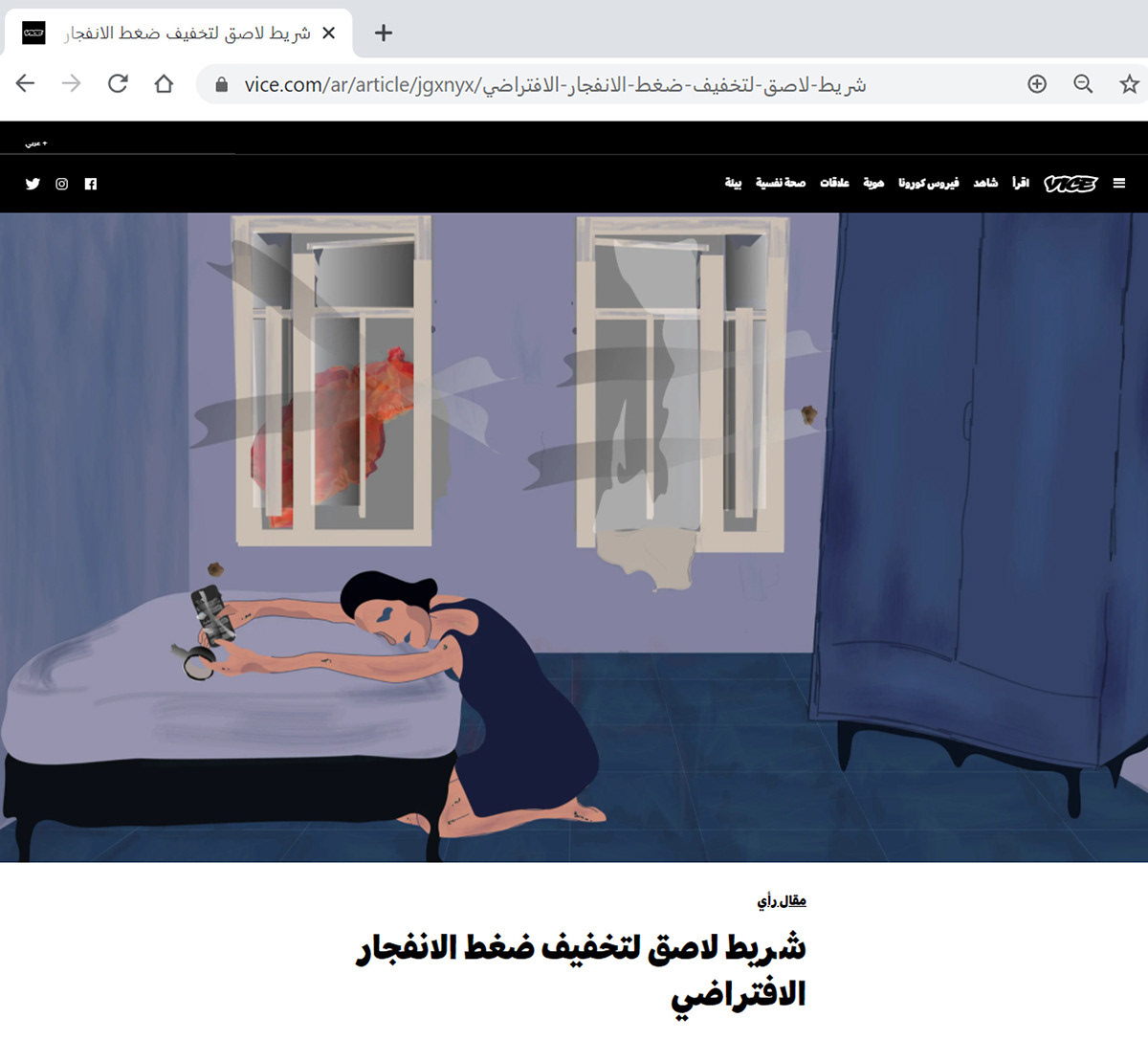Open the VICE Facebook page

[x=91, y=184]
